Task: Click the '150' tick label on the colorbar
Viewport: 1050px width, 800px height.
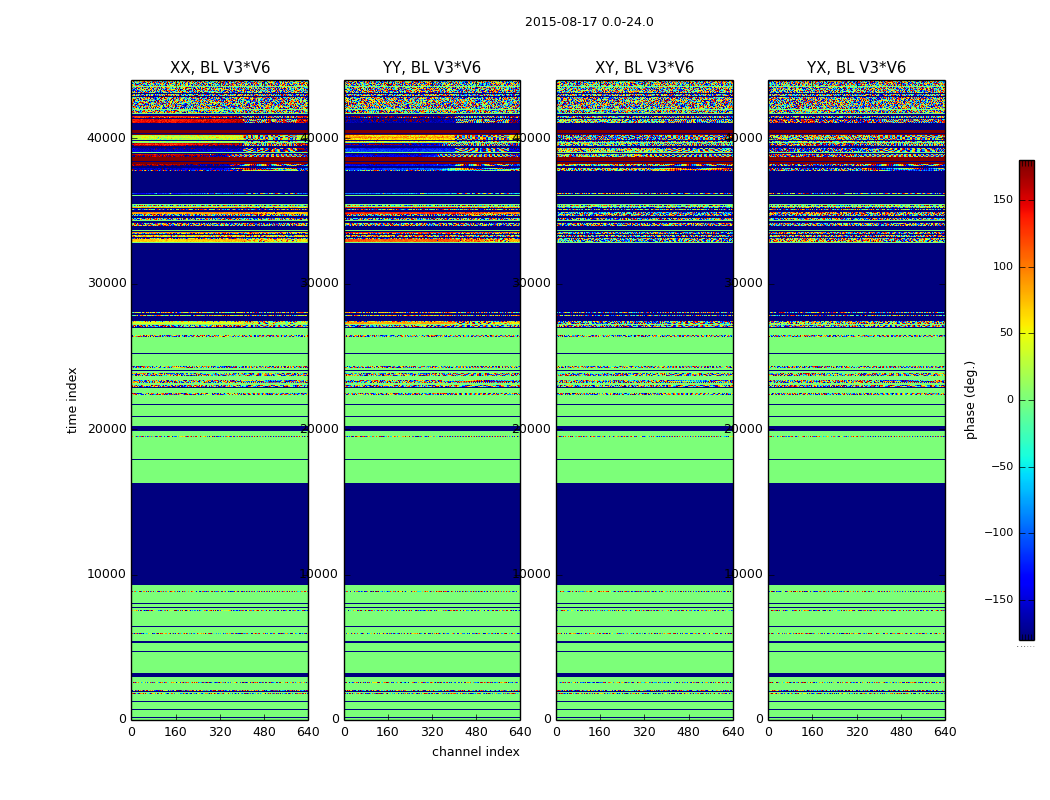Action: (1002, 200)
